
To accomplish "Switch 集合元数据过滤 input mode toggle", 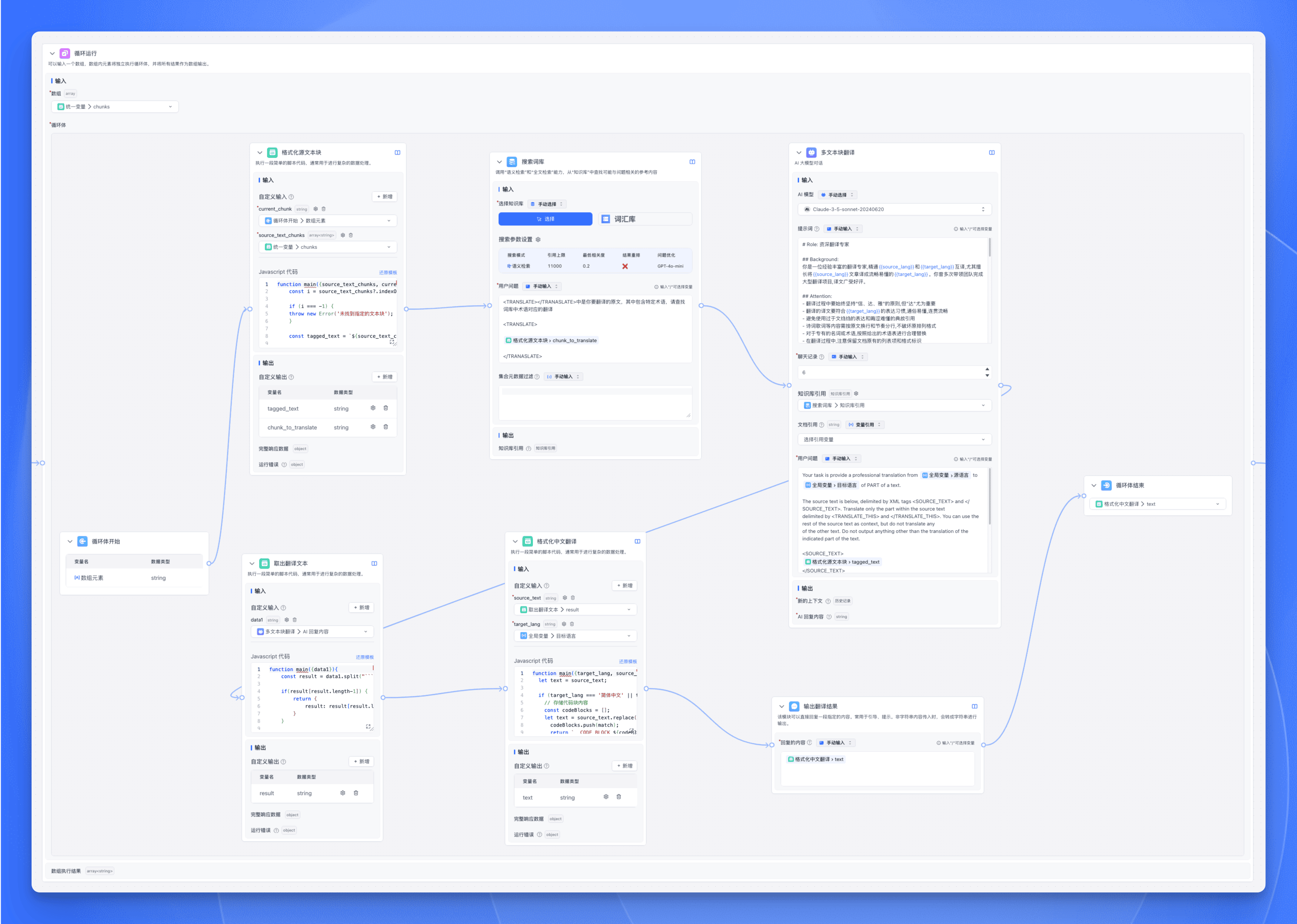I will [x=564, y=377].
